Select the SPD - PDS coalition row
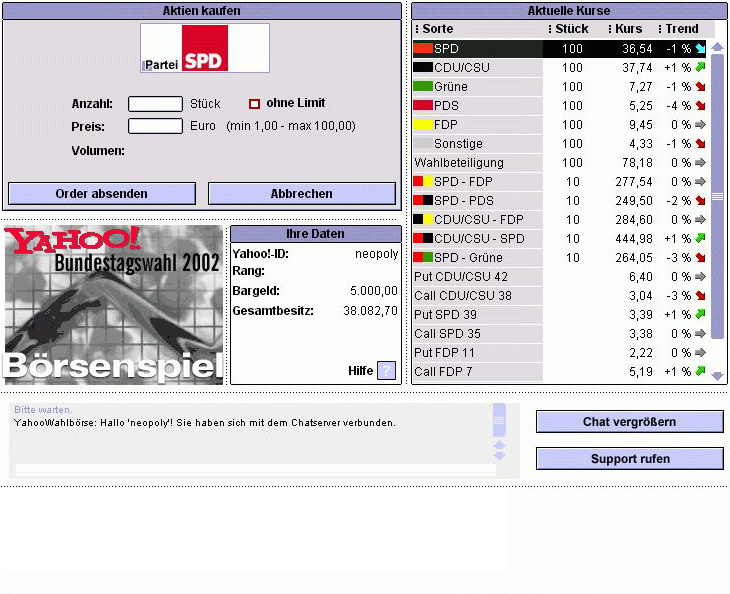The height and width of the screenshot is (594, 730). (x=560, y=201)
